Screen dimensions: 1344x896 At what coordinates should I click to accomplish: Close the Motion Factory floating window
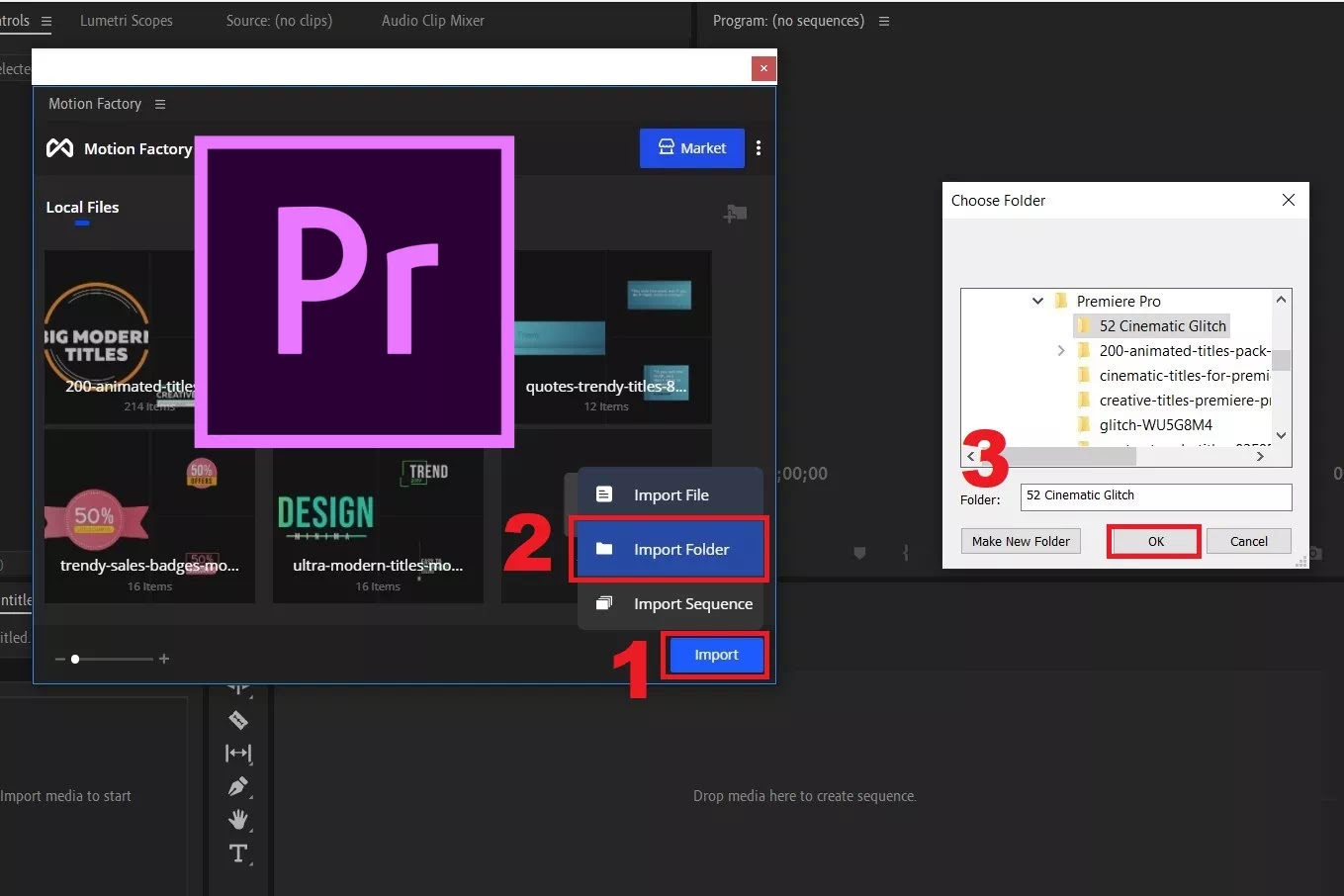coord(763,68)
